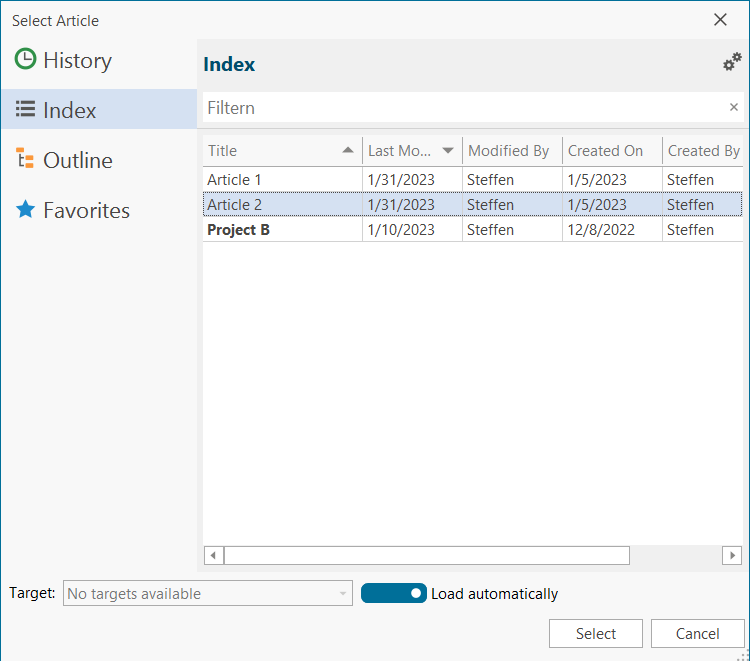Click the right scroll arrow

(733, 555)
